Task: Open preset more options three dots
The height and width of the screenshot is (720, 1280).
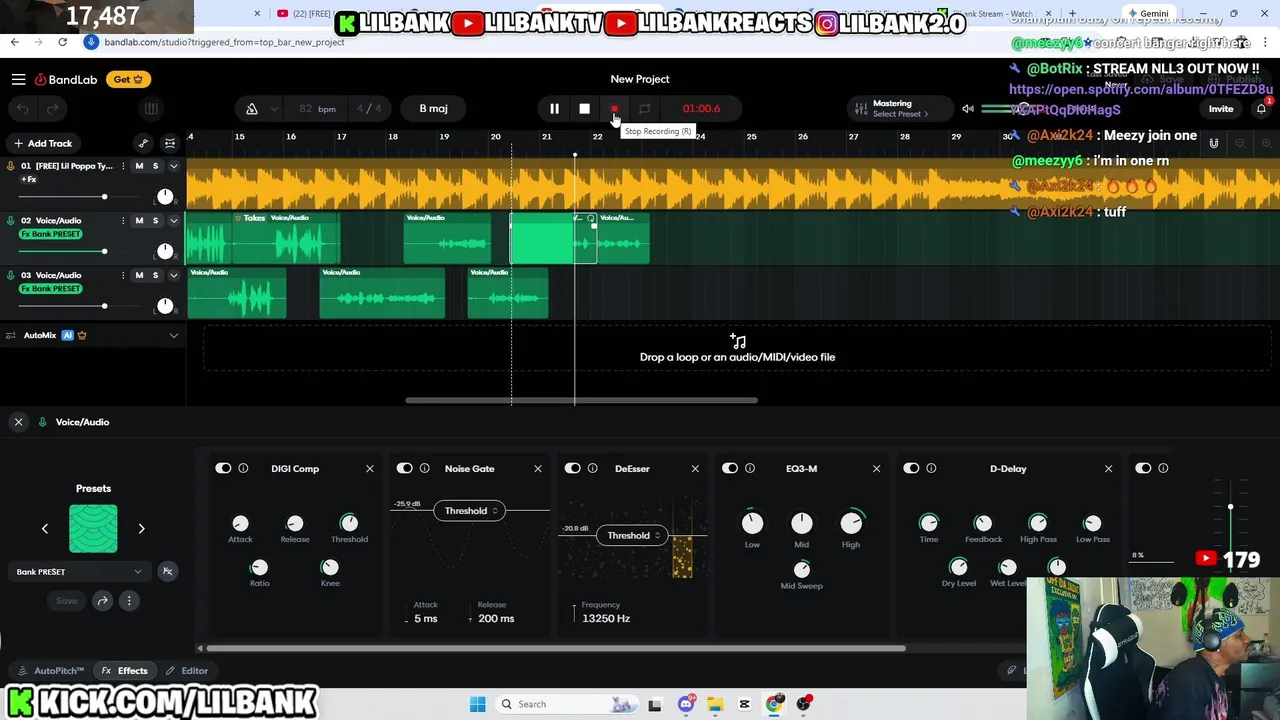Action: 129,601
